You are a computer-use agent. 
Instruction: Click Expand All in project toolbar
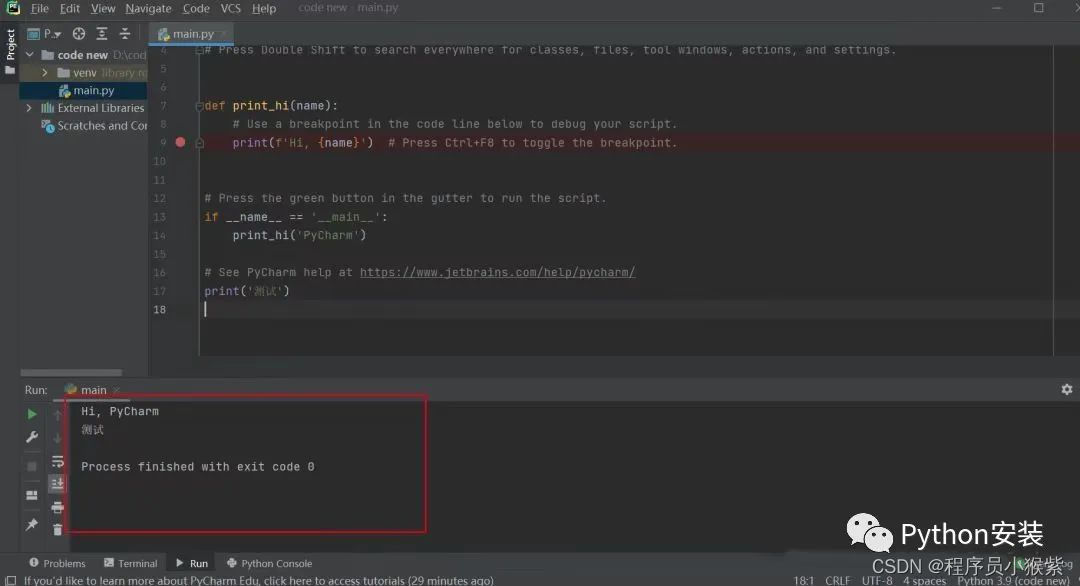click(x=102, y=34)
